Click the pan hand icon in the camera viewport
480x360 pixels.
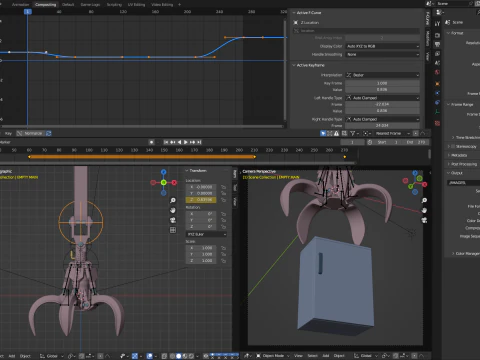pos(424,210)
